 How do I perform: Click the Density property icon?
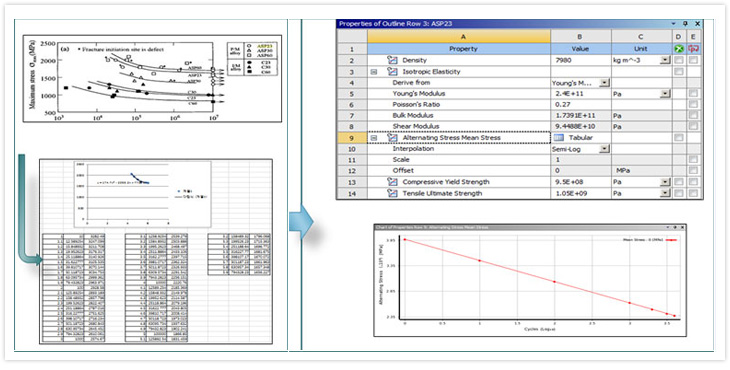click(x=392, y=60)
